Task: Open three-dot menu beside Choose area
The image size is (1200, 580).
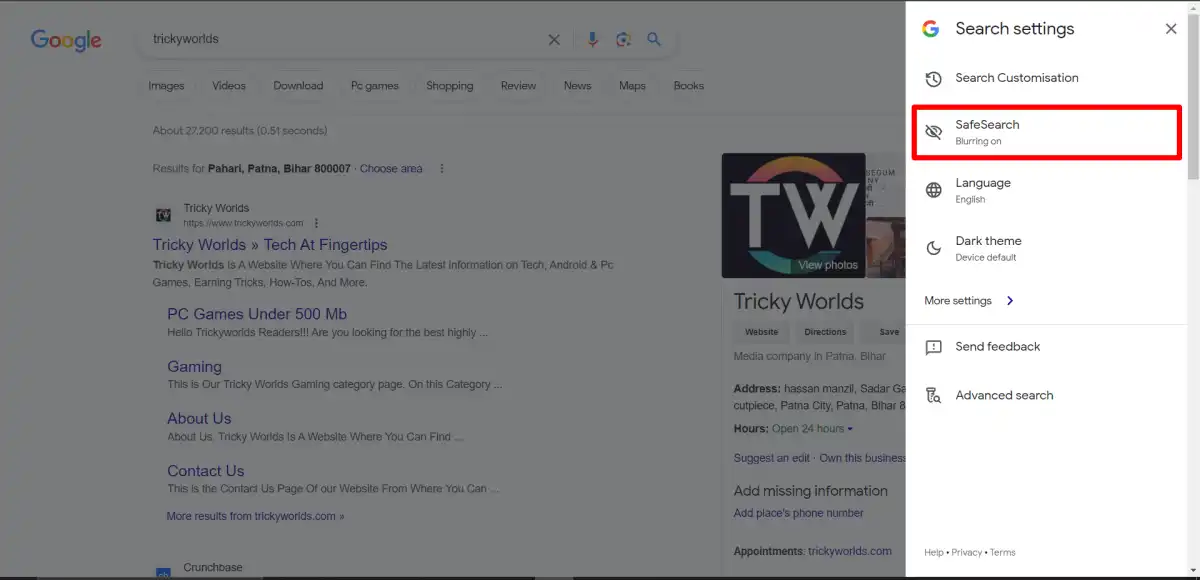Action: point(442,169)
